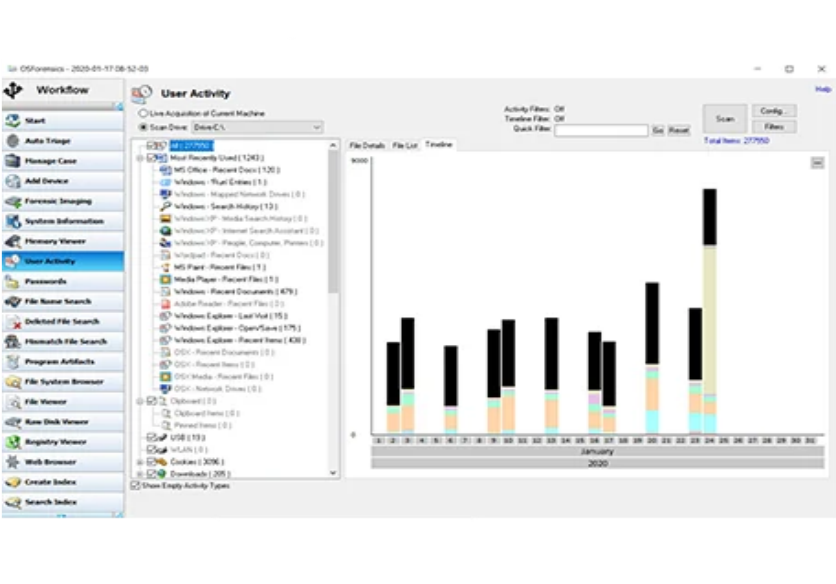Open Raw Disk Viewer module
The image size is (836, 584).
pyautogui.click(x=62, y=422)
